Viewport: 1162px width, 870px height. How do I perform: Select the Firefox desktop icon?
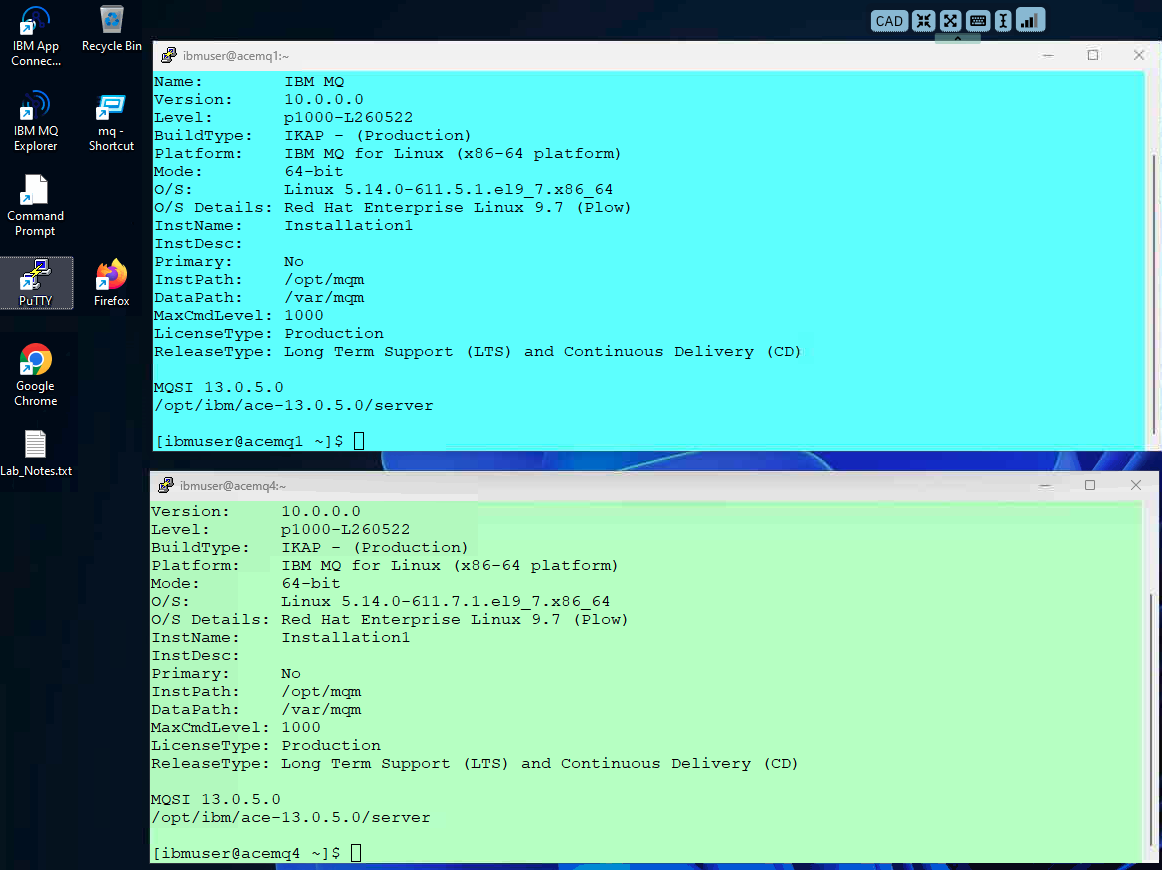pyautogui.click(x=111, y=282)
